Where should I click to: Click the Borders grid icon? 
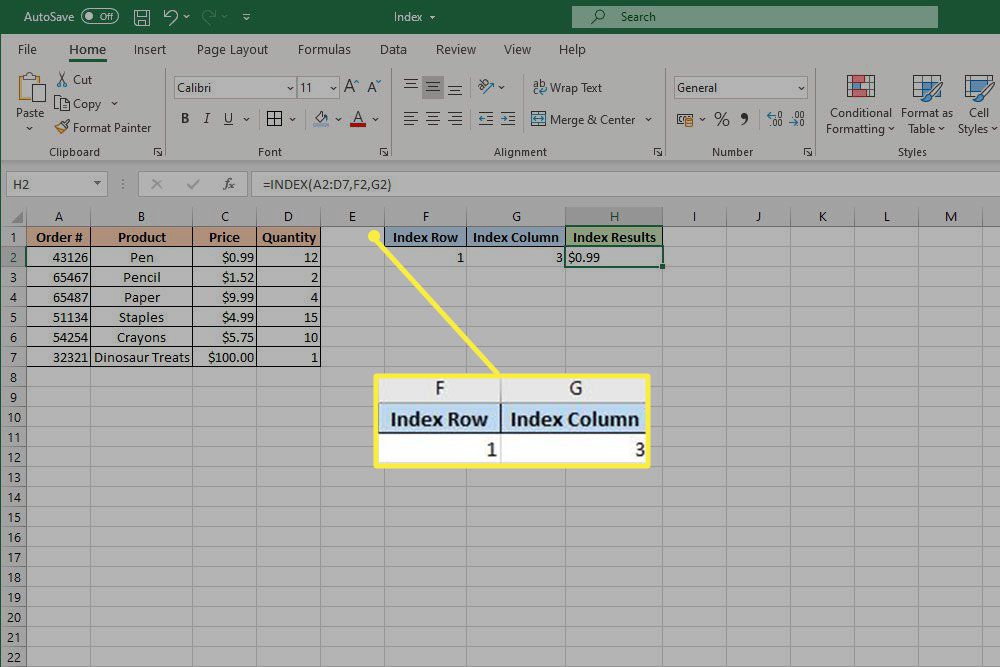pos(274,119)
